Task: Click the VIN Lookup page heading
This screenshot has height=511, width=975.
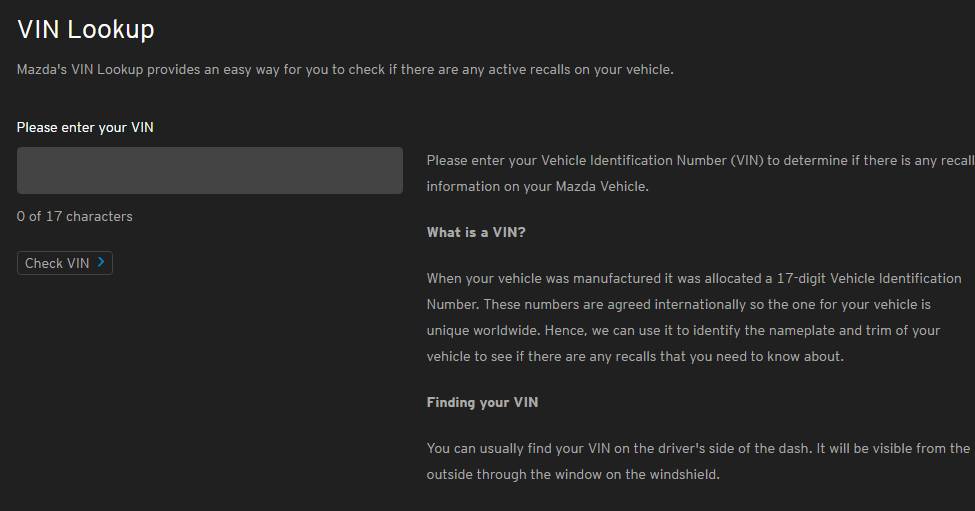Action: click(x=86, y=29)
